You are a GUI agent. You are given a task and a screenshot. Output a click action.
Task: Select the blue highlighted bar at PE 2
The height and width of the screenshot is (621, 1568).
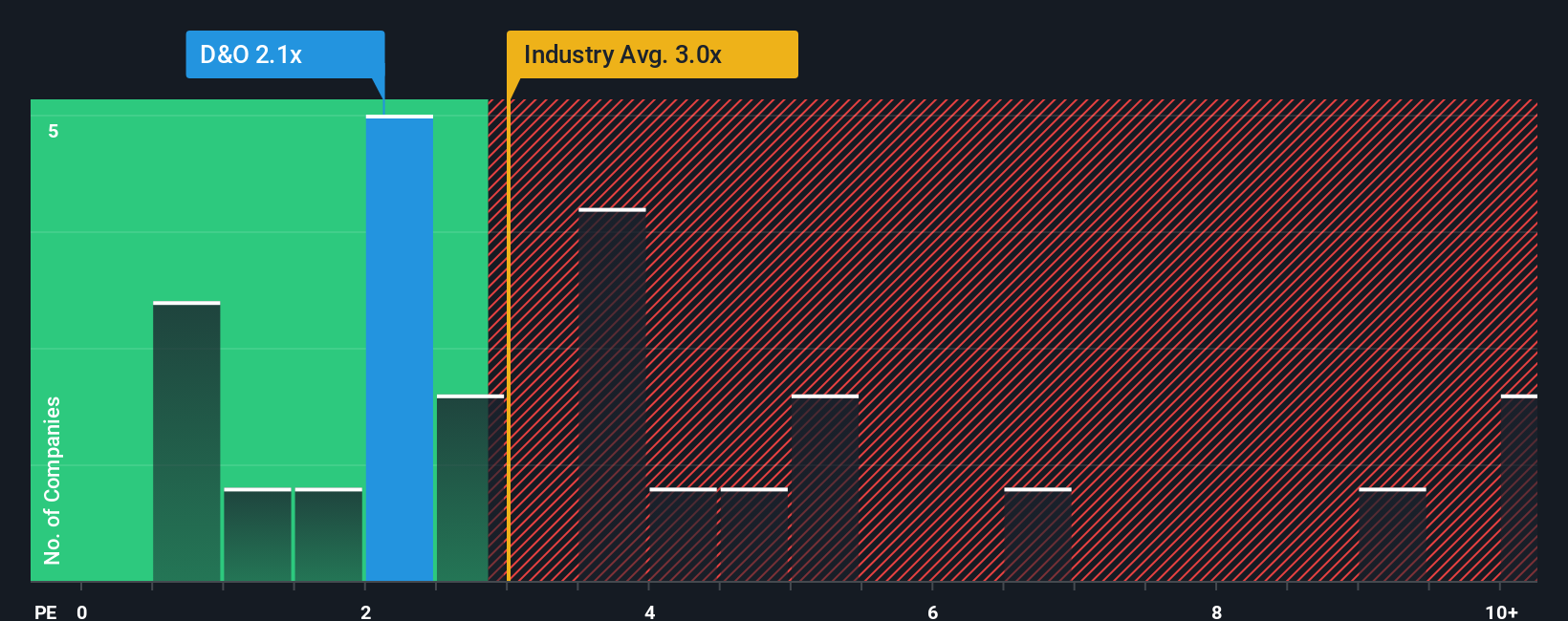coord(400,348)
